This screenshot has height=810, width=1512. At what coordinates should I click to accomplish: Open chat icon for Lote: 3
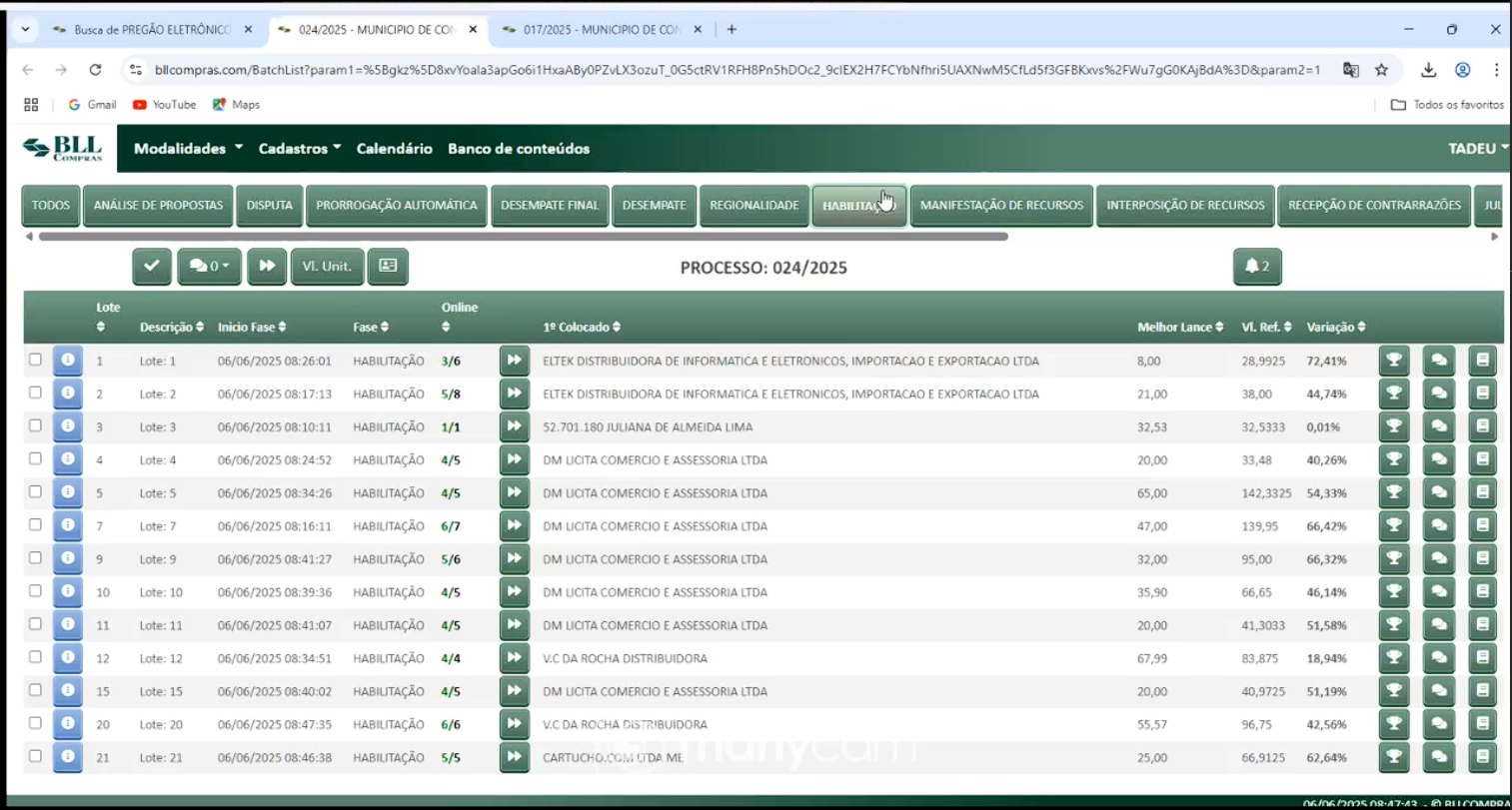[1439, 426]
